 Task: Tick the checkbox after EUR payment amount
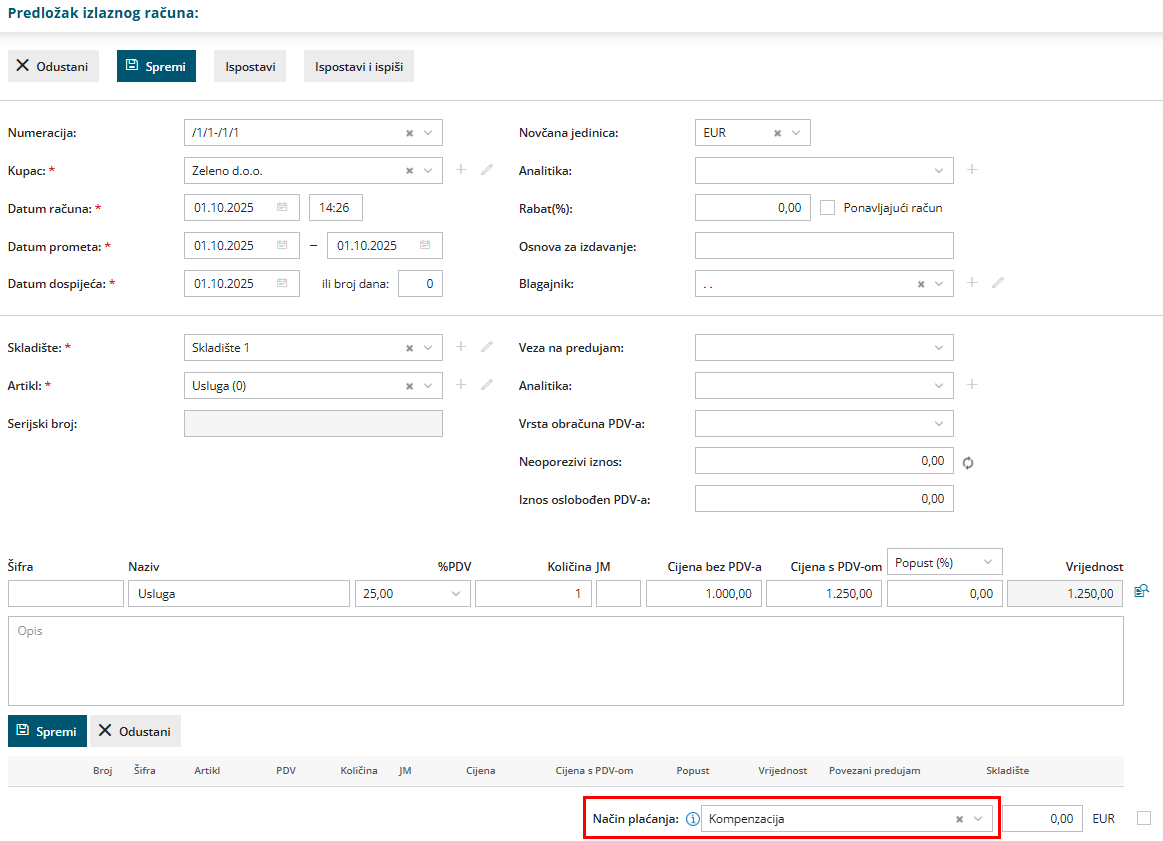1144,818
